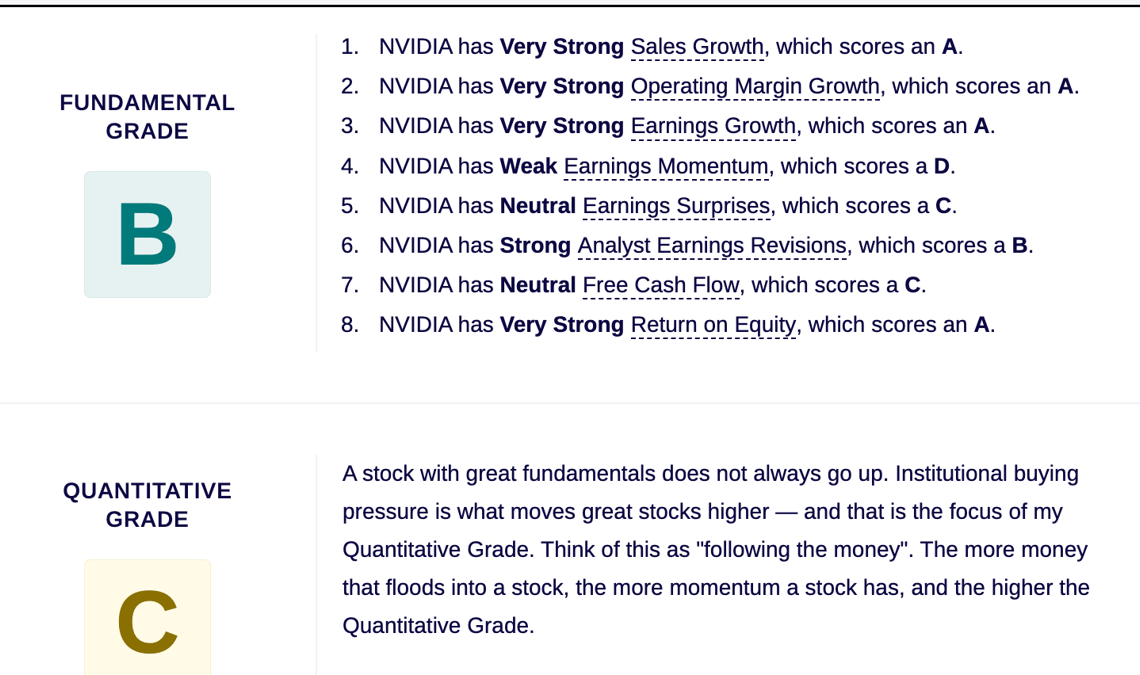Click the Weak rating text in item four
Screen dimensions: 1140x675
click(529, 167)
